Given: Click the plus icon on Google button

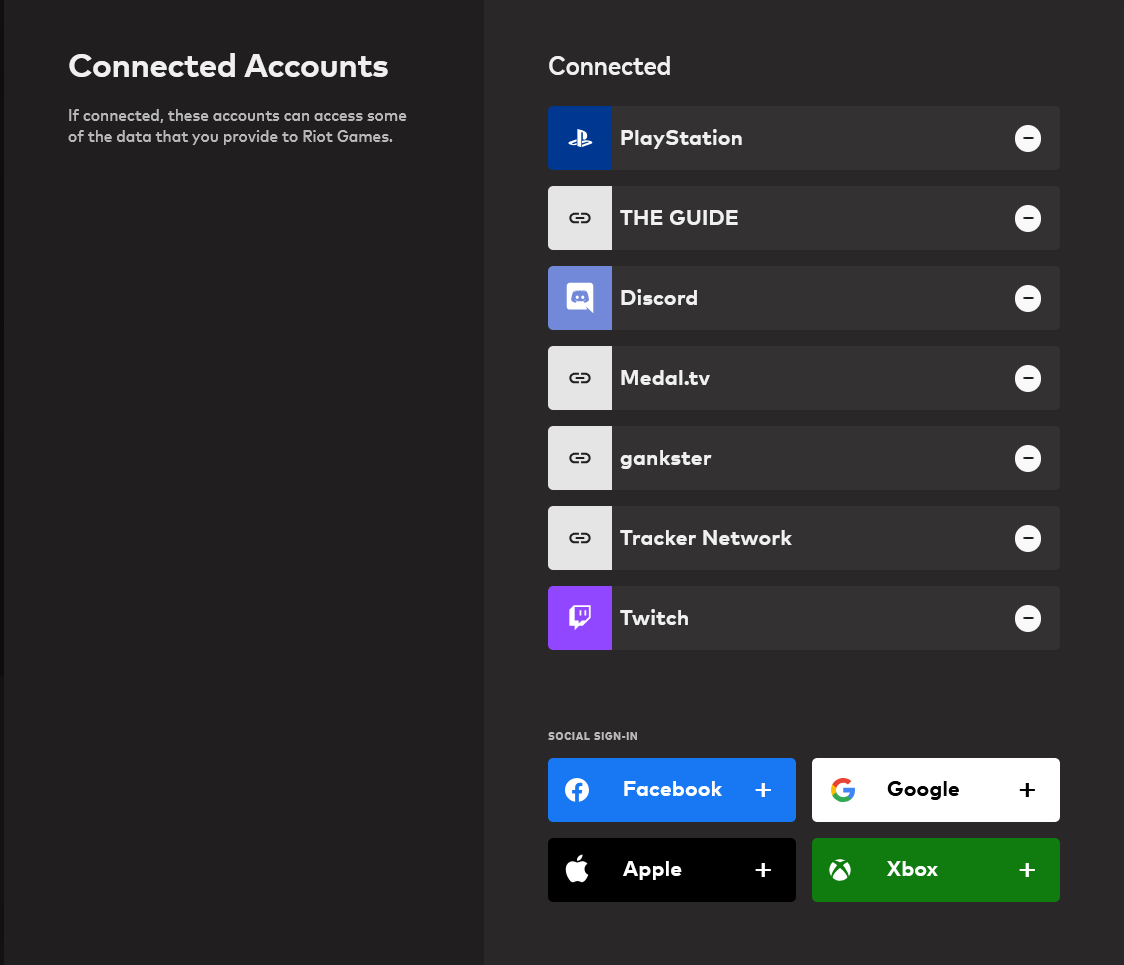Looking at the screenshot, I should 1027,790.
